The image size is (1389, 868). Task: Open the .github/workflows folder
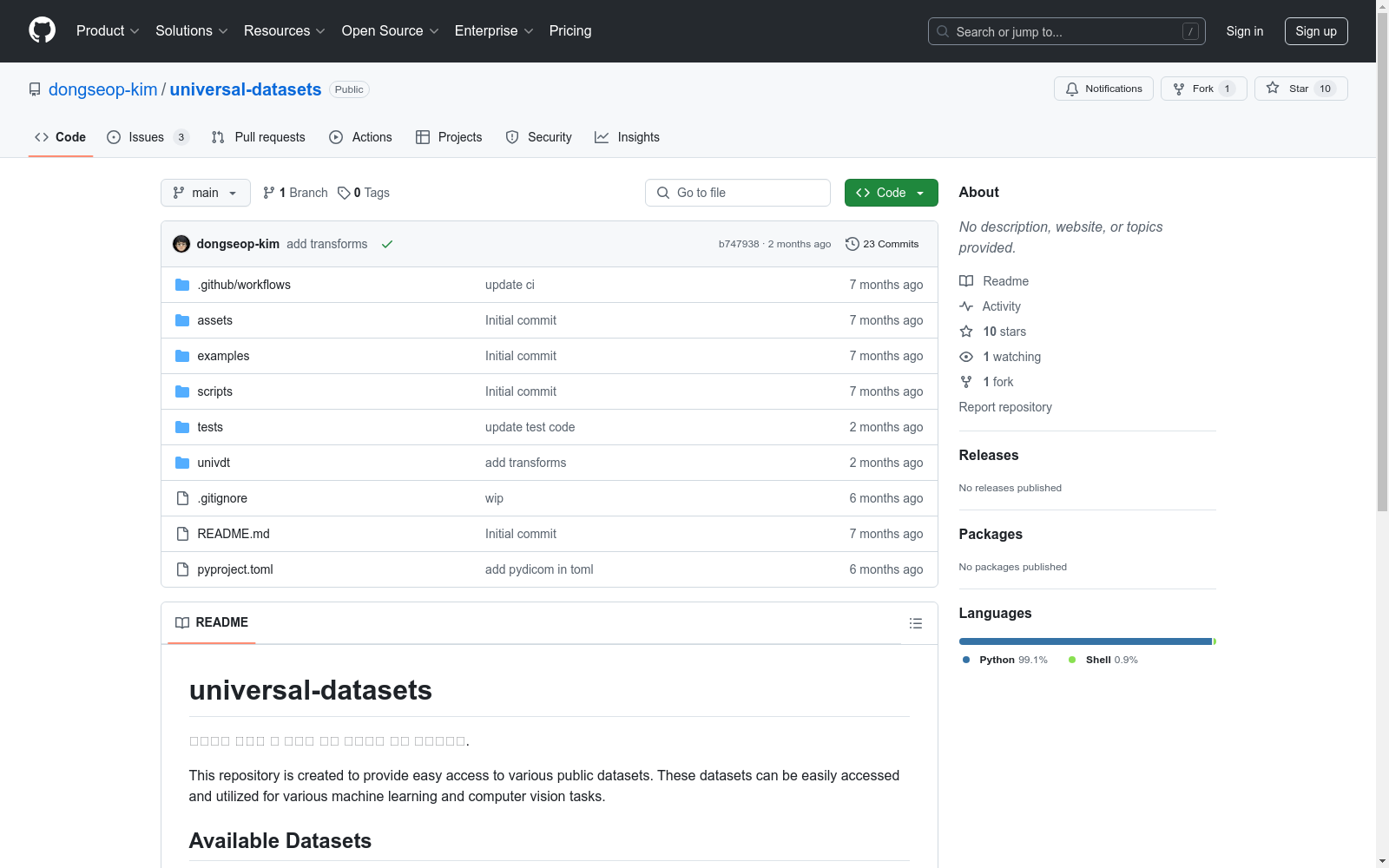click(x=244, y=285)
